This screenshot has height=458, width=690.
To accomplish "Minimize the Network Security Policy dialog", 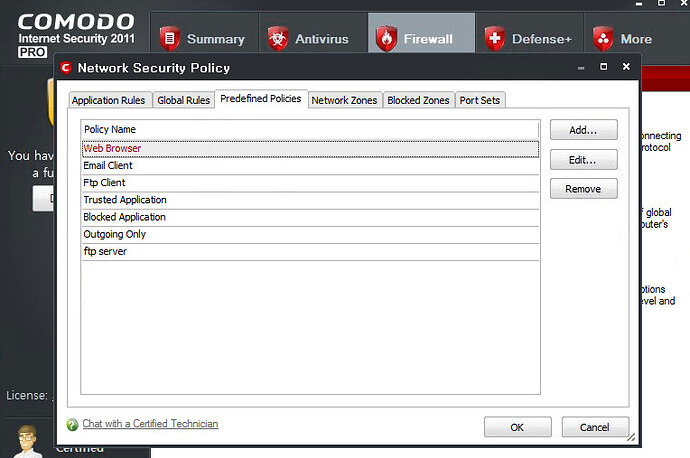I will [x=581, y=67].
